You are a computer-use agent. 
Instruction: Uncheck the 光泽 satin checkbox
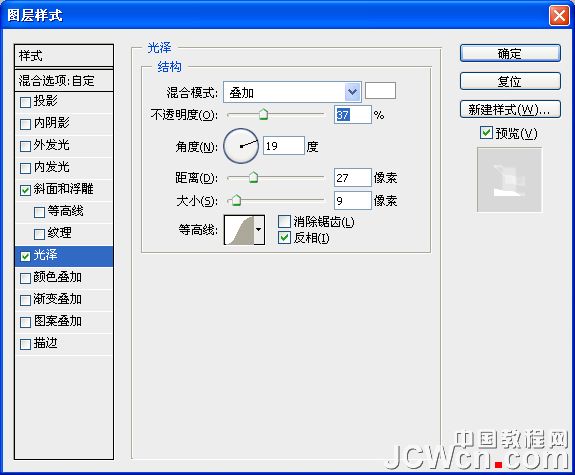pyautogui.click(x=25, y=256)
